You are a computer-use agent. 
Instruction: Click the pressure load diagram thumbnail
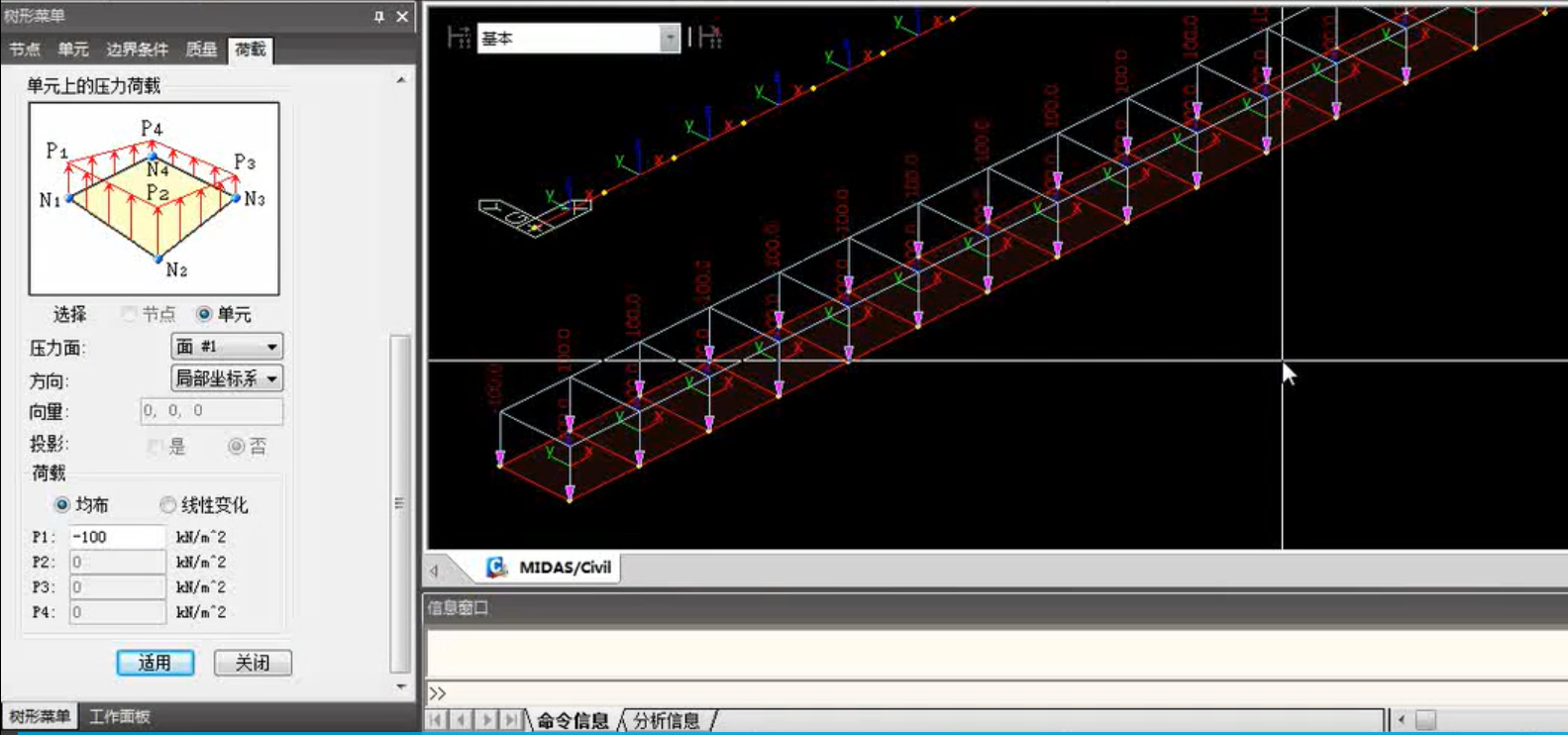coord(155,199)
